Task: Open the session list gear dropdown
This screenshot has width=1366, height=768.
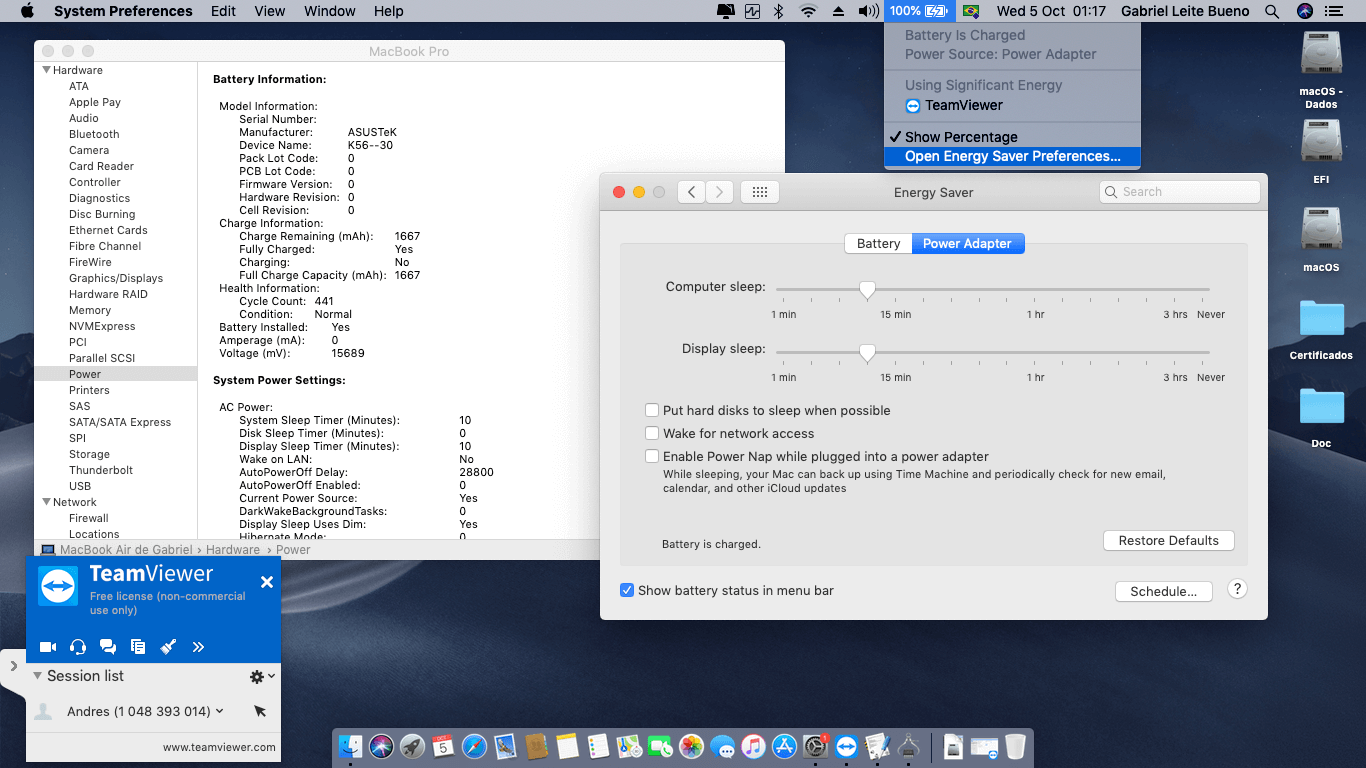Action: coord(261,677)
